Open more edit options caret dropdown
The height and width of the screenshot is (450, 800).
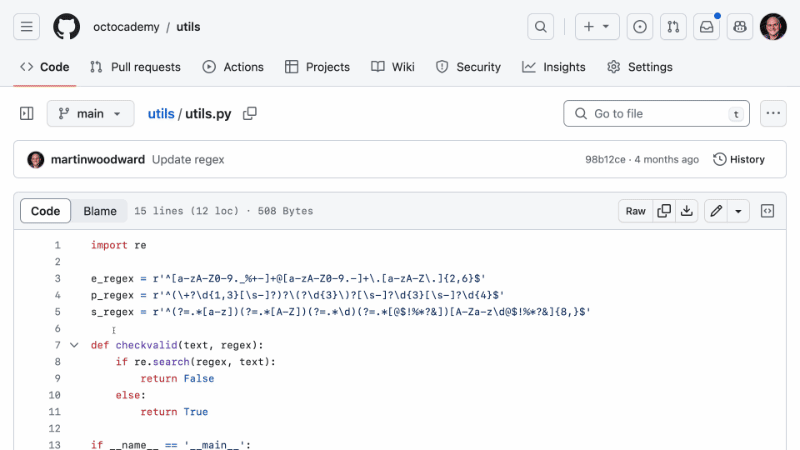pos(738,211)
